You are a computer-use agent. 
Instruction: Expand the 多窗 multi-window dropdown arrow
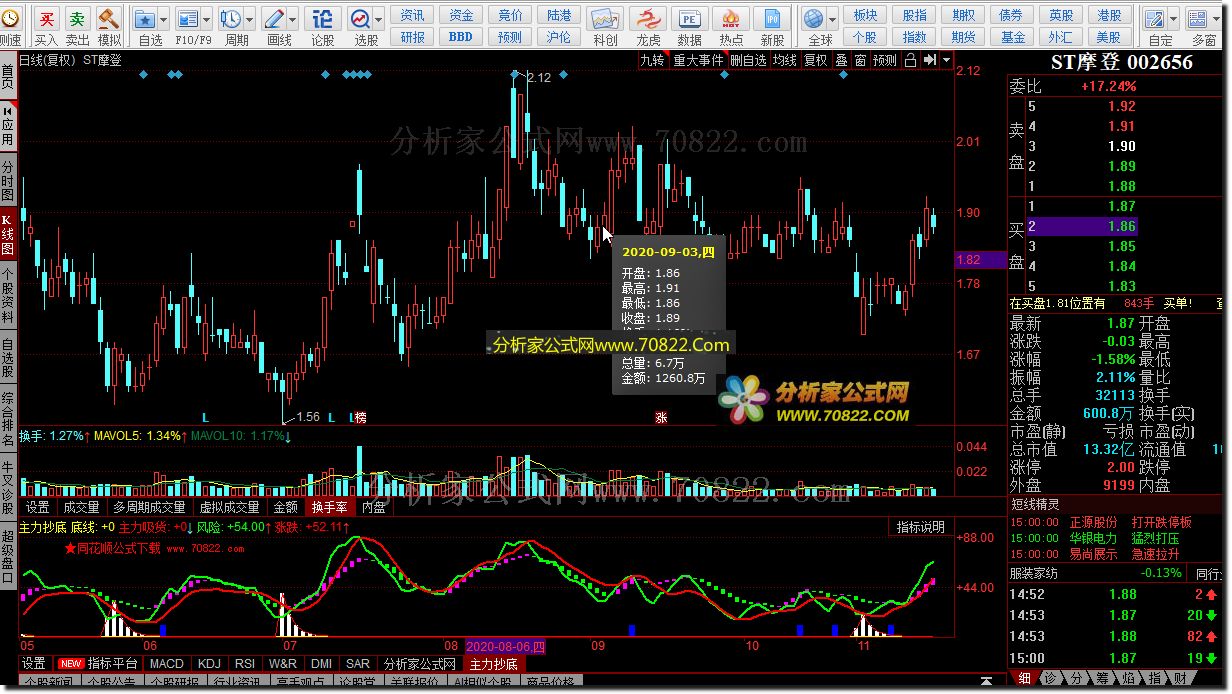1215,19
